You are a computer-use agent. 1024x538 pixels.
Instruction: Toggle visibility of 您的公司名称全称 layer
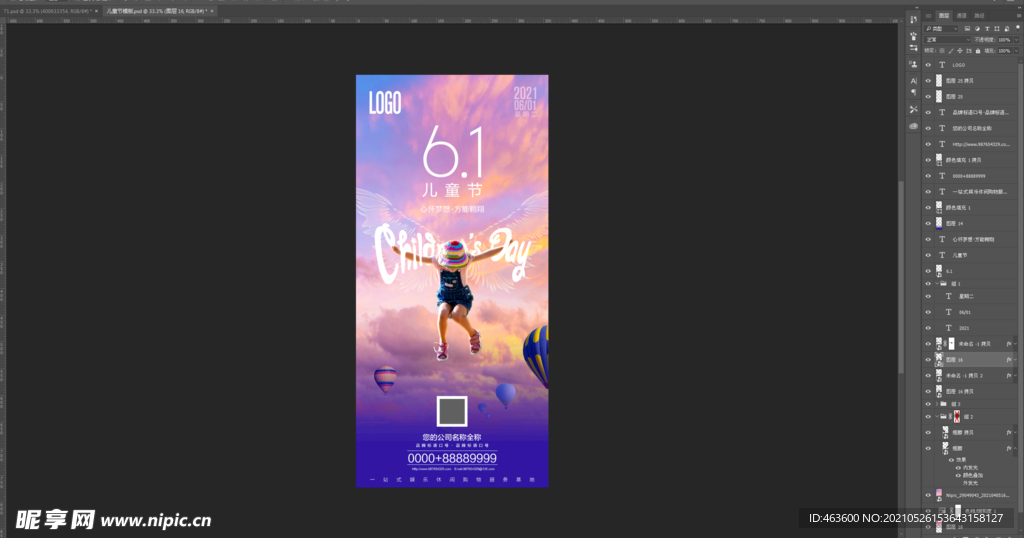tap(928, 128)
